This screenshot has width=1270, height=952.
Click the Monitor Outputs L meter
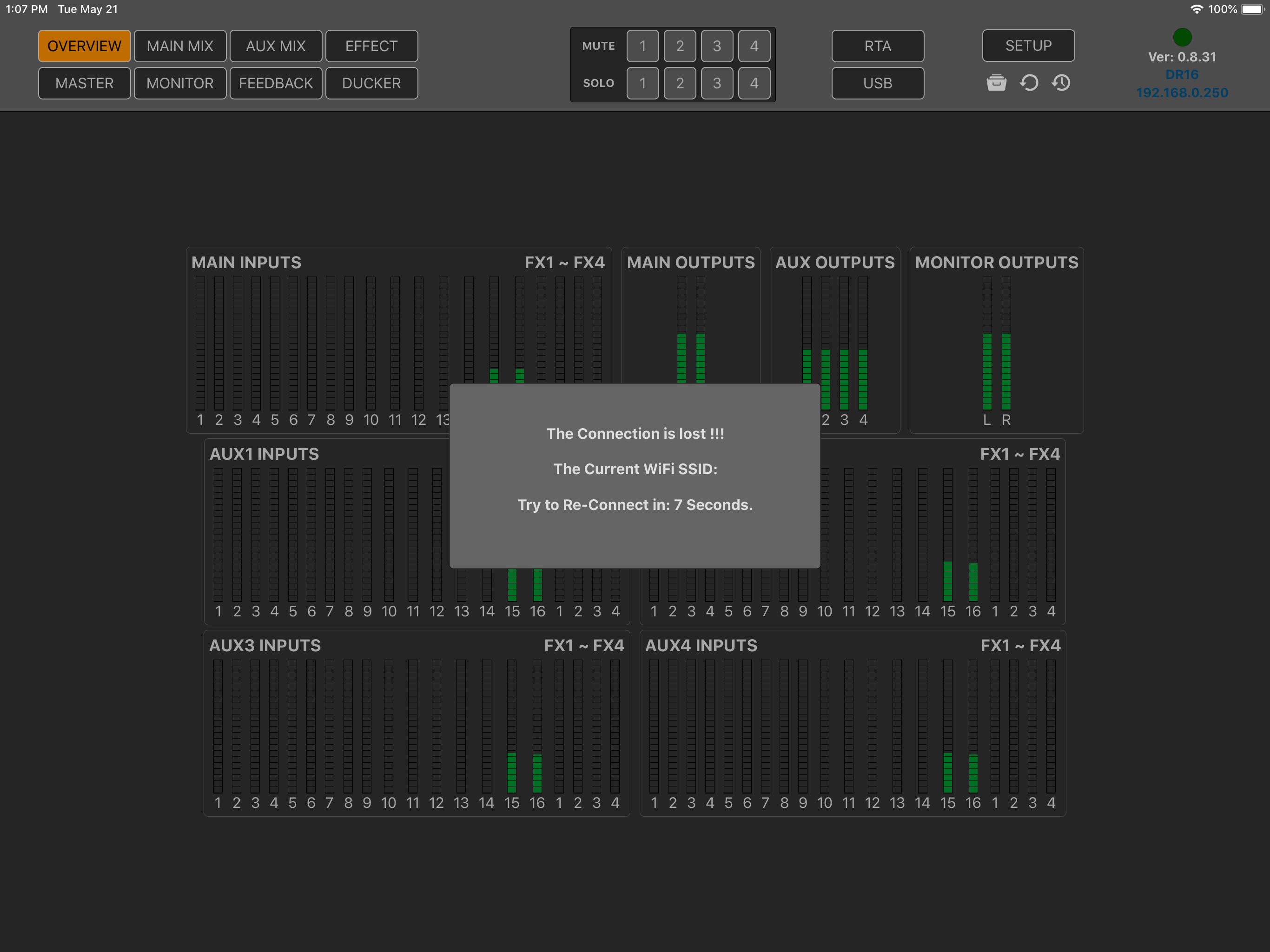click(x=987, y=343)
